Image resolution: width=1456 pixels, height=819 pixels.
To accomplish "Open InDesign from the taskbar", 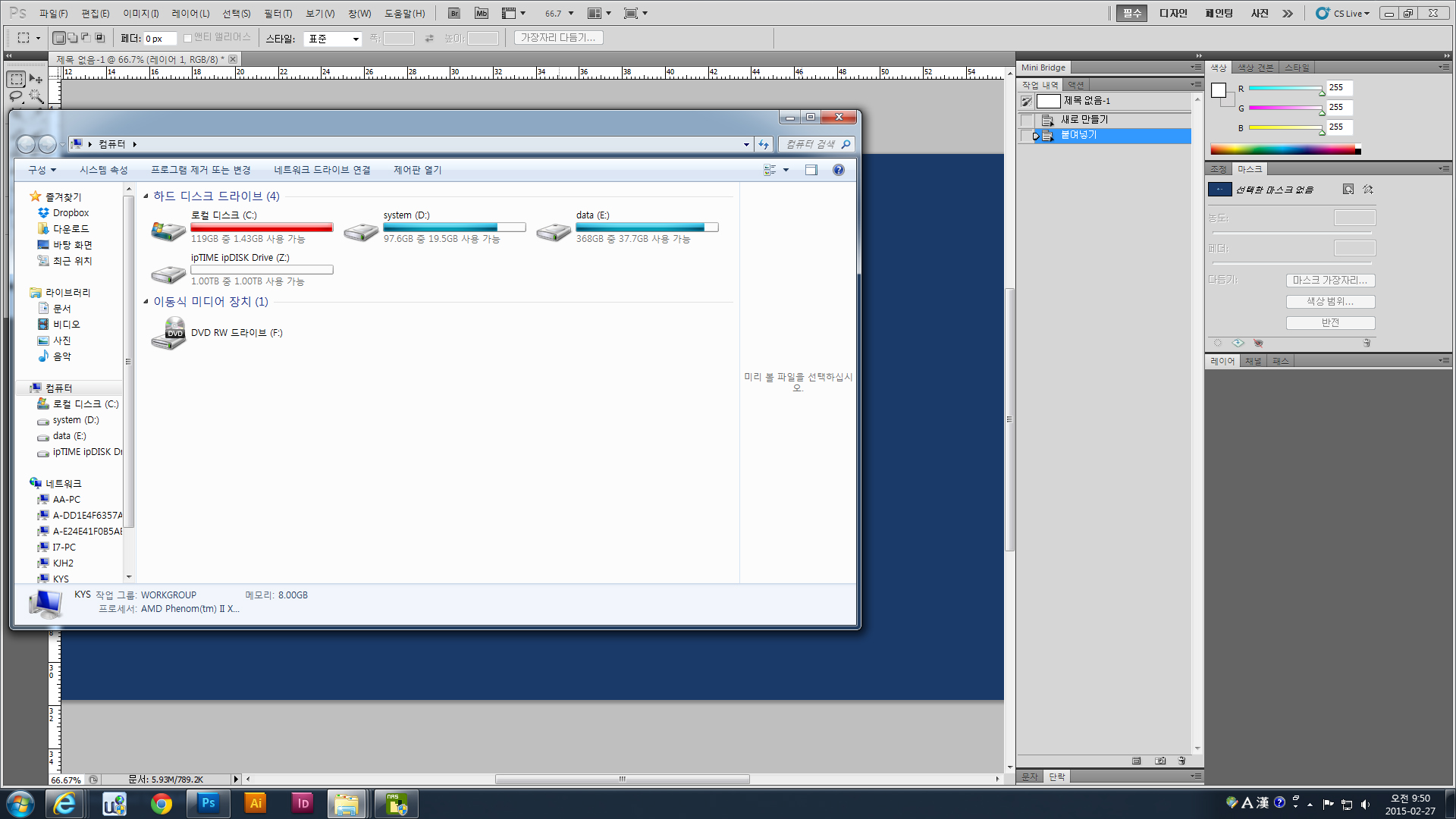I will point(302,803).
